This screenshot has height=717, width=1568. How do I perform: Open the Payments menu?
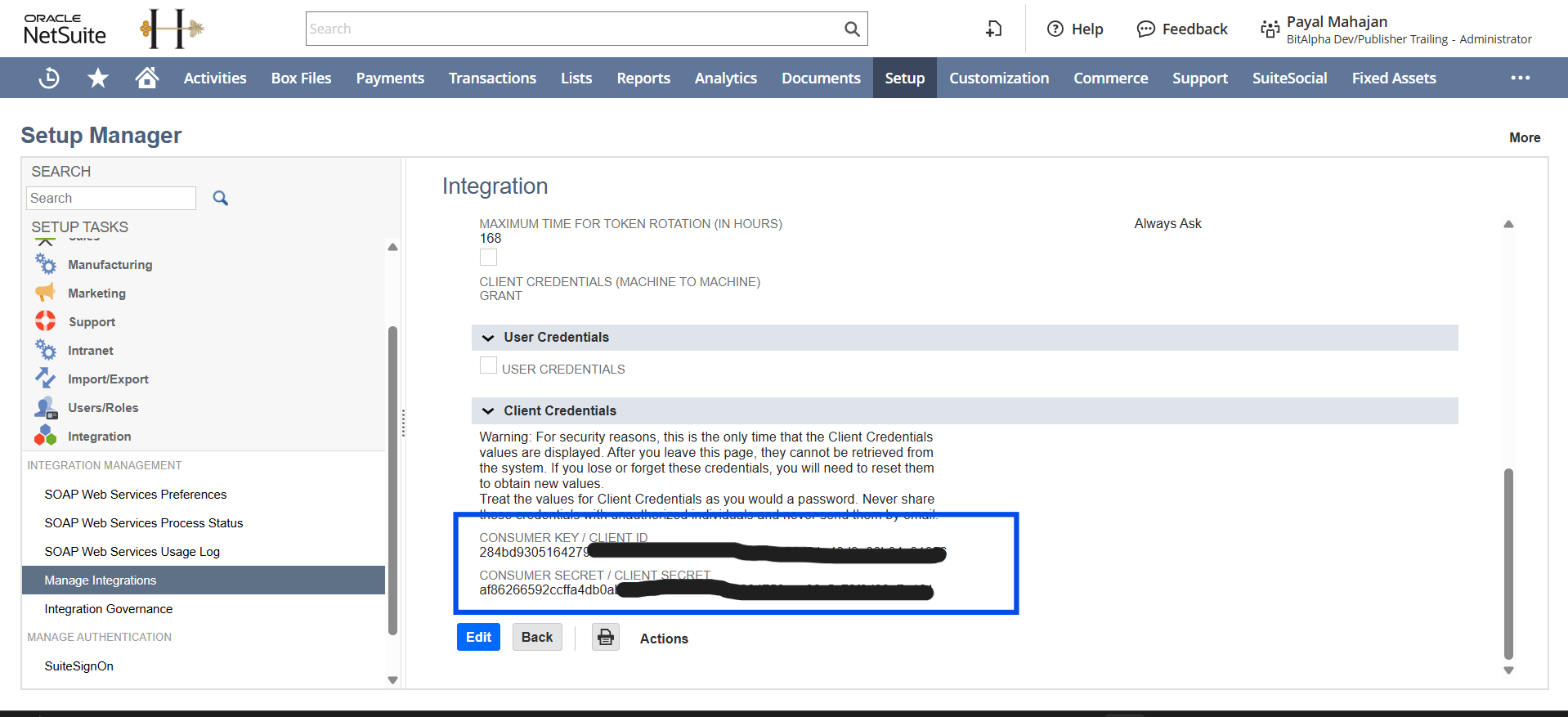pos(390,78)
